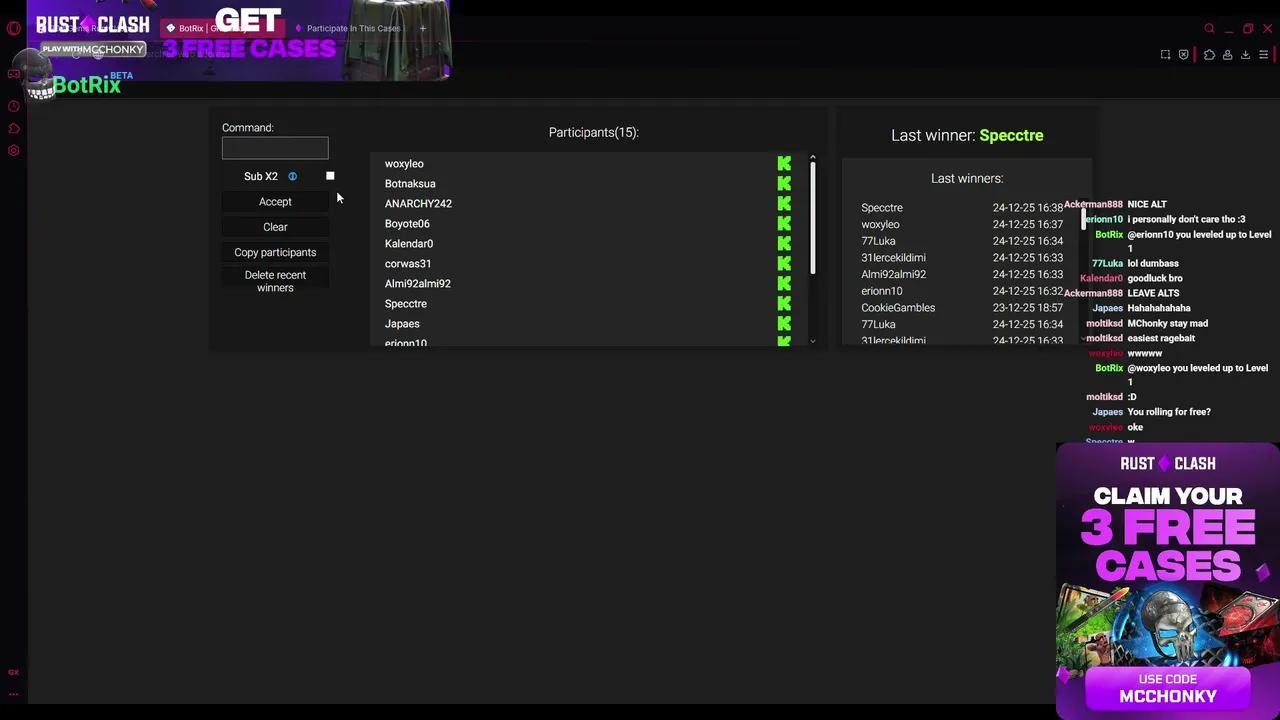Click the Participants(15) heading
The image size is (1280, 720).
tap(593, 132)
